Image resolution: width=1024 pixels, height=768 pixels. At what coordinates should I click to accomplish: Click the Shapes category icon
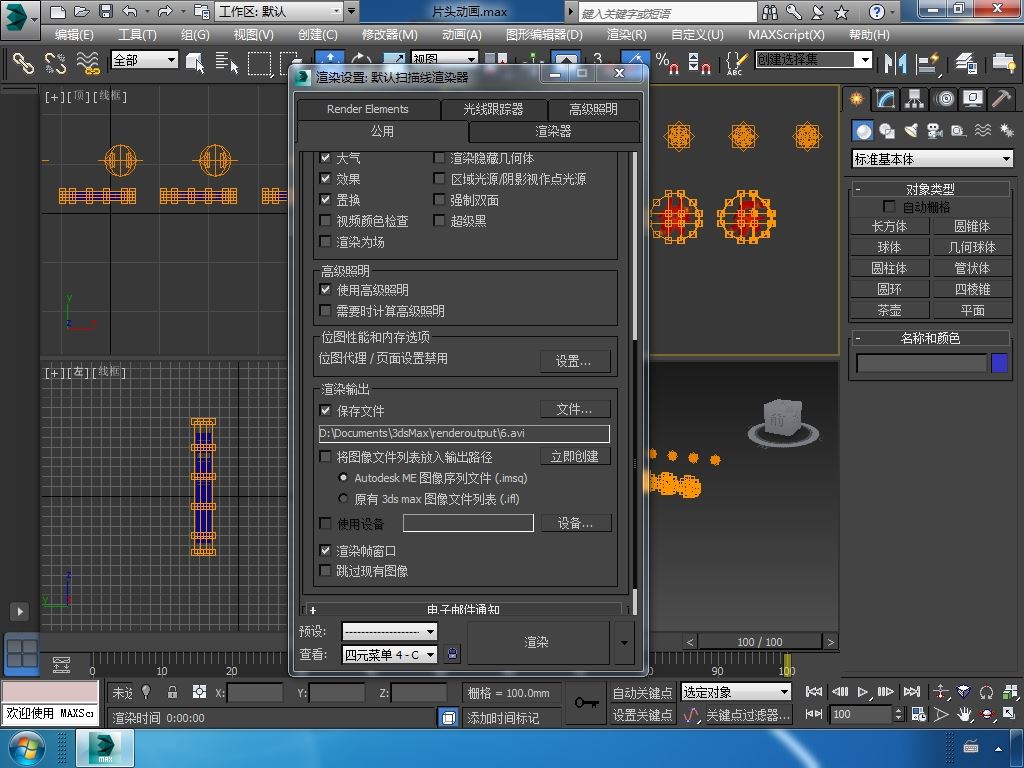(886, 131)
